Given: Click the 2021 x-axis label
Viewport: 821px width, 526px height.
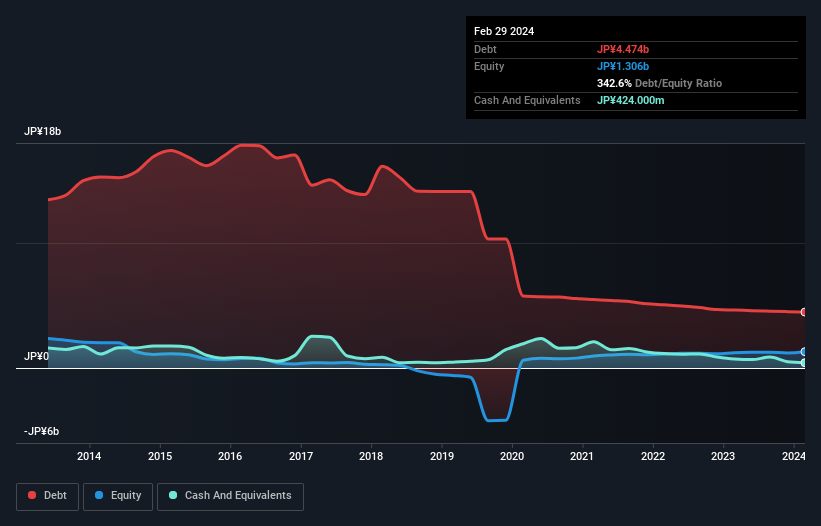Looking at the screenshot, I should pos(582,456).
